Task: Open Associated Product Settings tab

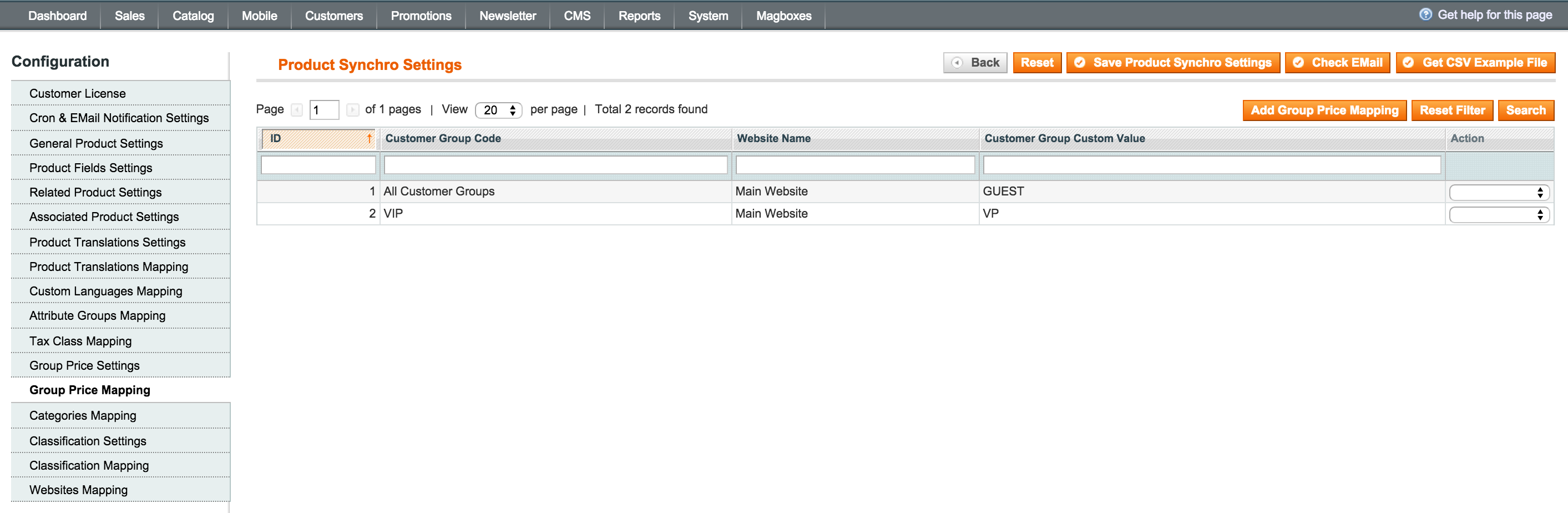Action: [120, 217]
